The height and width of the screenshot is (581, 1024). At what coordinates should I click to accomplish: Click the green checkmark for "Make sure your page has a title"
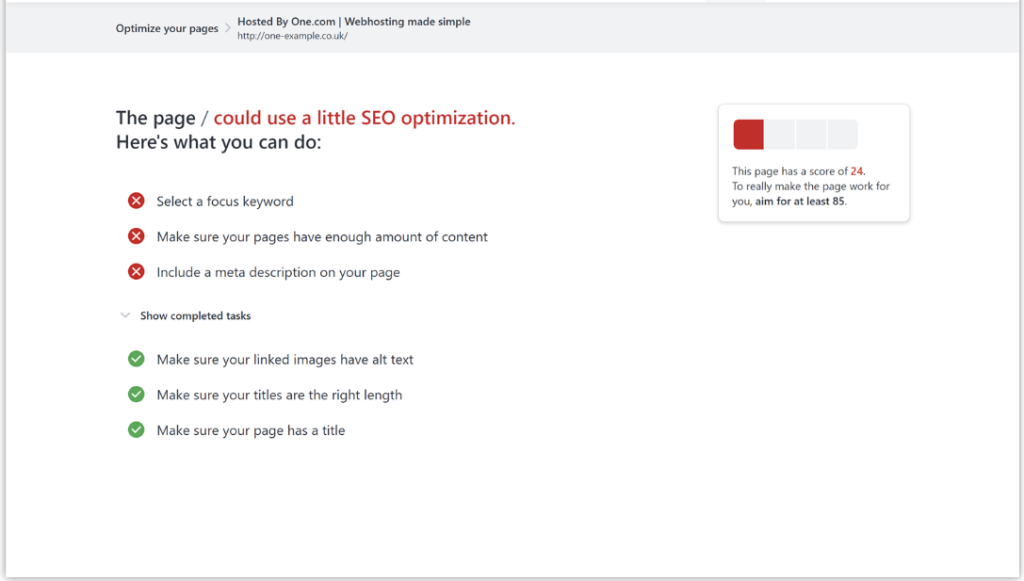click(136, 429)
